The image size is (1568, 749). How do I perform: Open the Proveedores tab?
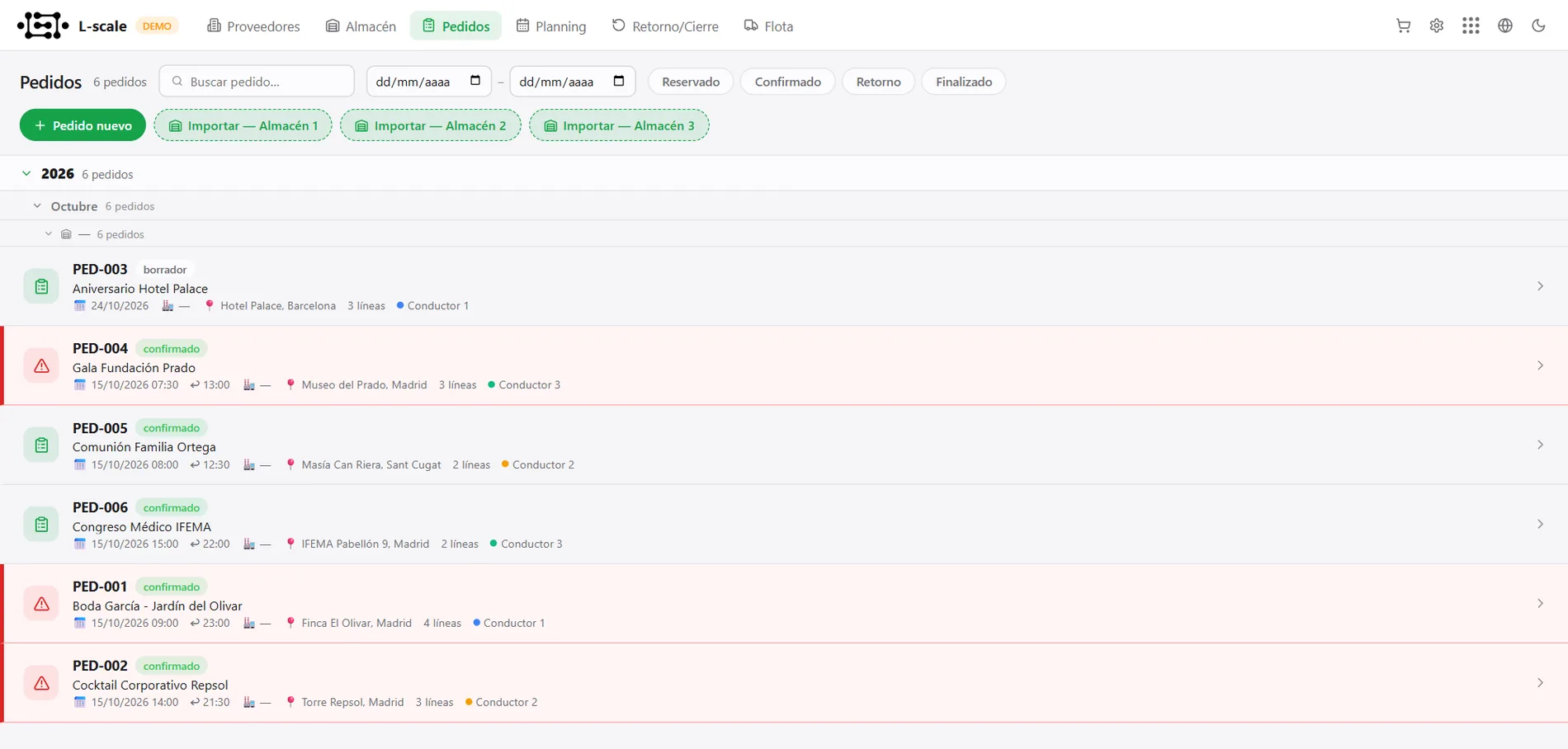pyautogui.click(x=253, y=26)
